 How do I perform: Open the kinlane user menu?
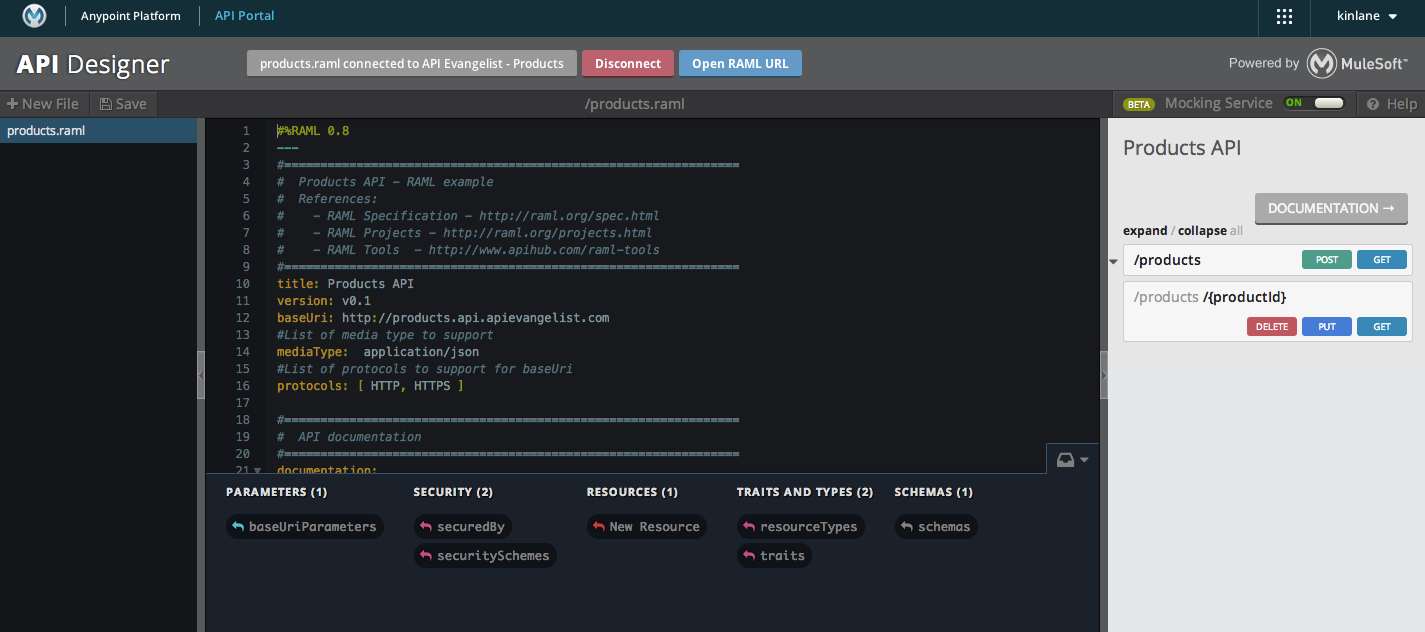[1367, 16]
